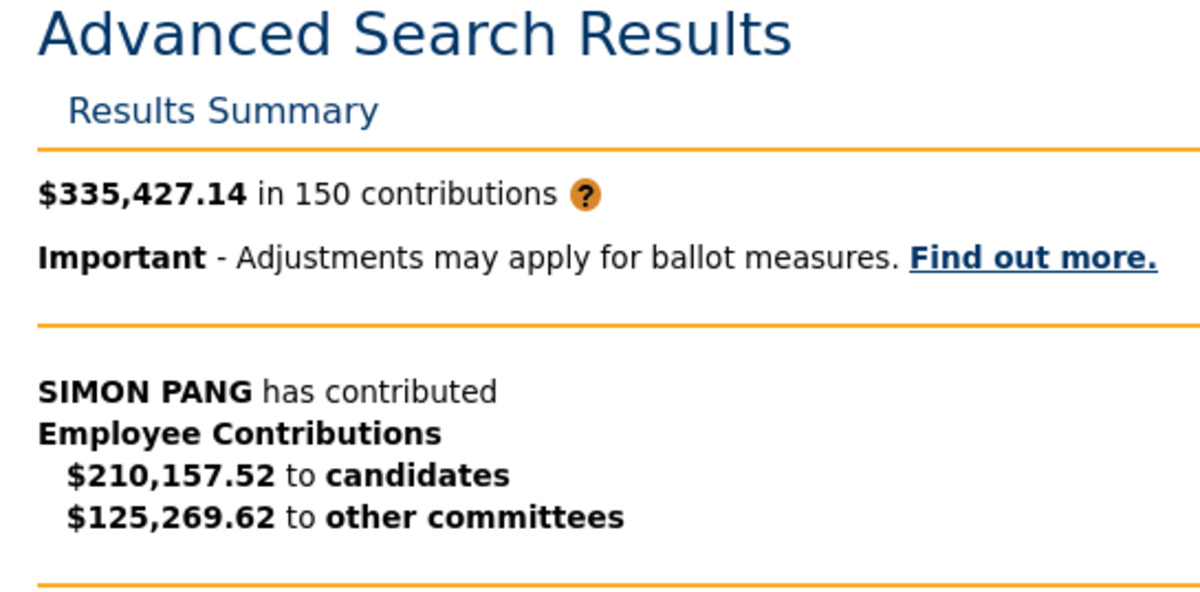Click the word "to" before candidates

[x=300, y=476]
